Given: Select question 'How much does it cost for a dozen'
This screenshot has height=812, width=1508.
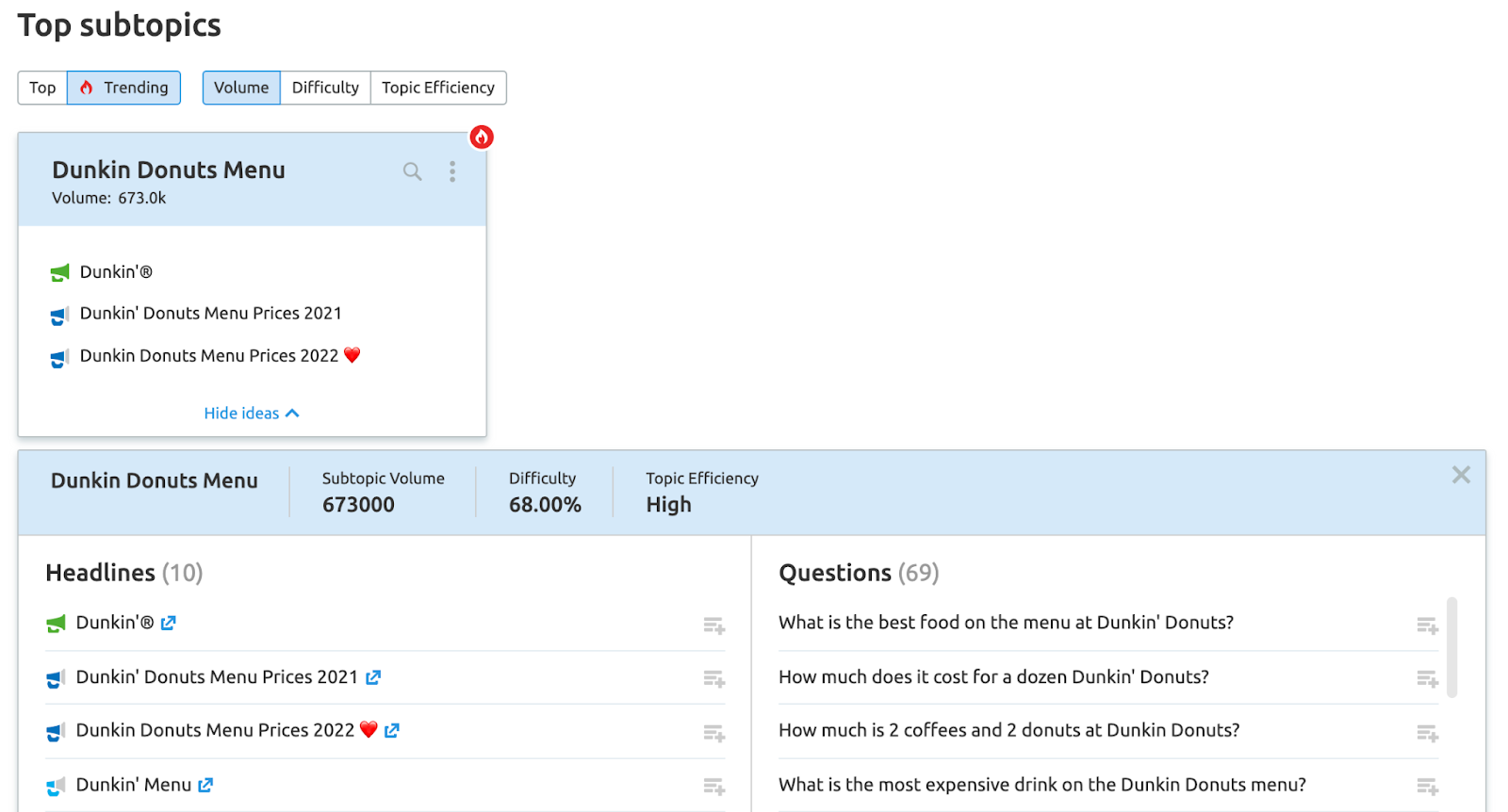Looking at the screenshot, I should (x=993, y=677).
